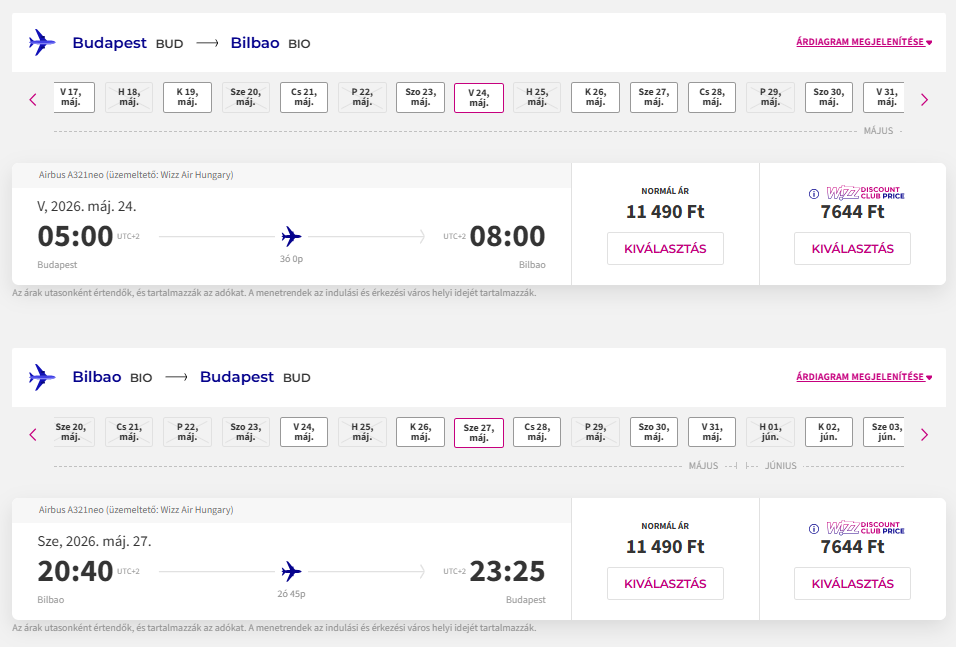This screenshot has height=647, width=956.
Task: Select Wizz Discount Club outbound 'Kiválasztás' button
Action: (x=852, y=249)
